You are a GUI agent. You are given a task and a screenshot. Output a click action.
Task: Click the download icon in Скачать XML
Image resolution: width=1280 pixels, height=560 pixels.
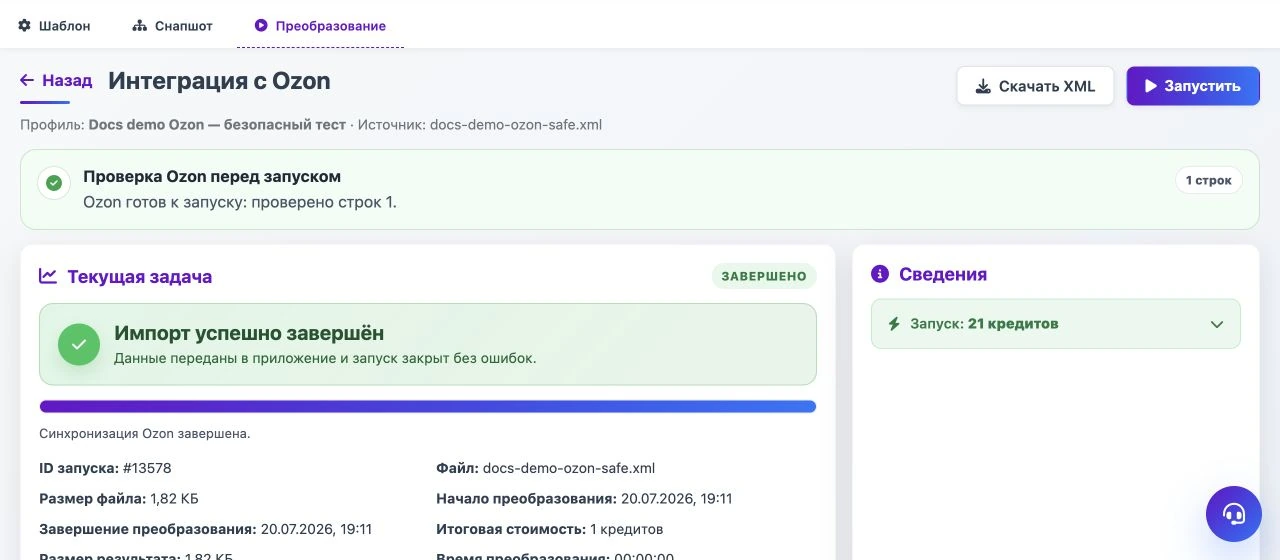[983, 86]
